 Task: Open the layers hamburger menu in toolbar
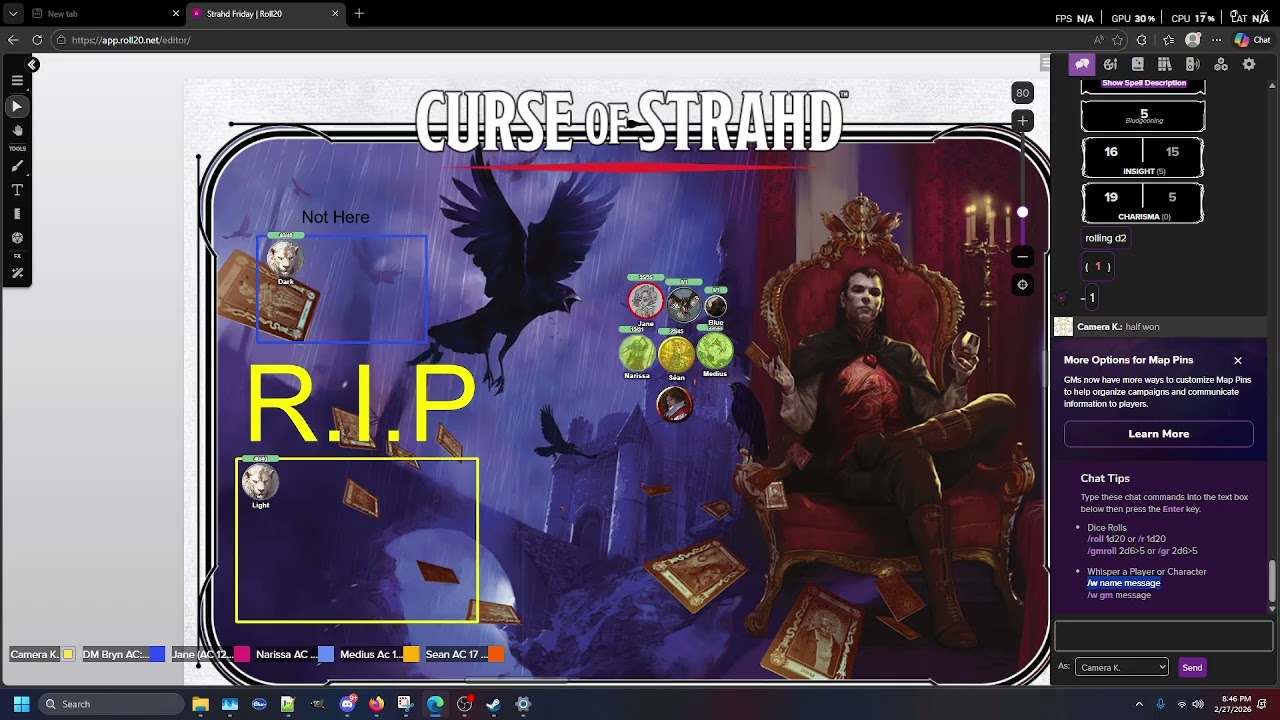(17, 80)
